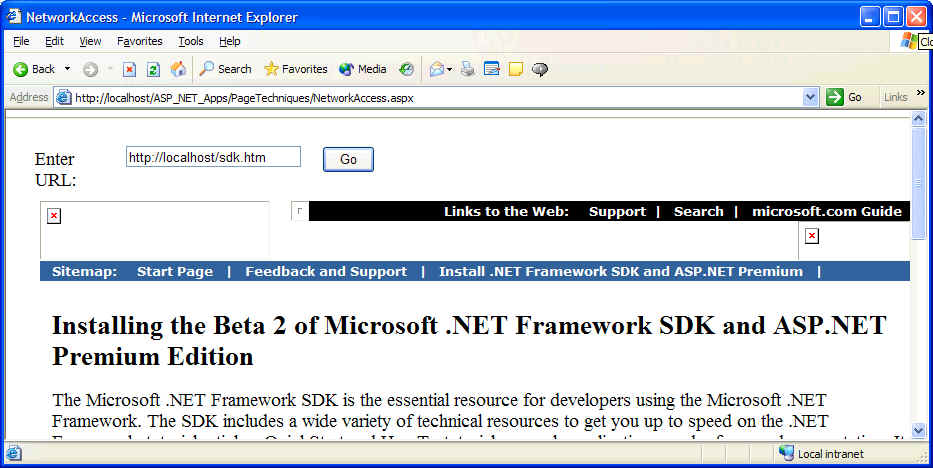Go to the Home page icon
This screenshot has width=933, height=468.
(x=178, y=69)
